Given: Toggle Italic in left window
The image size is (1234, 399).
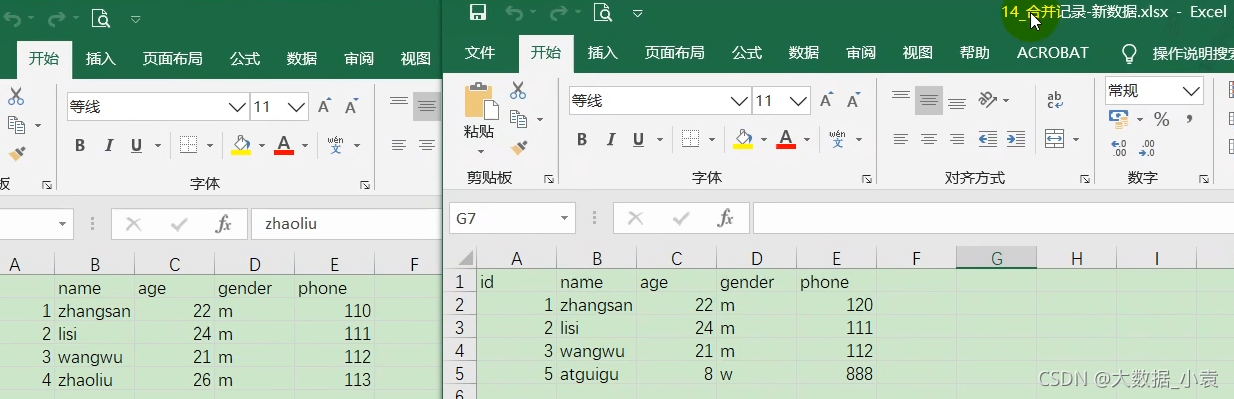Looking at the screenshot, I should (108, 145).
